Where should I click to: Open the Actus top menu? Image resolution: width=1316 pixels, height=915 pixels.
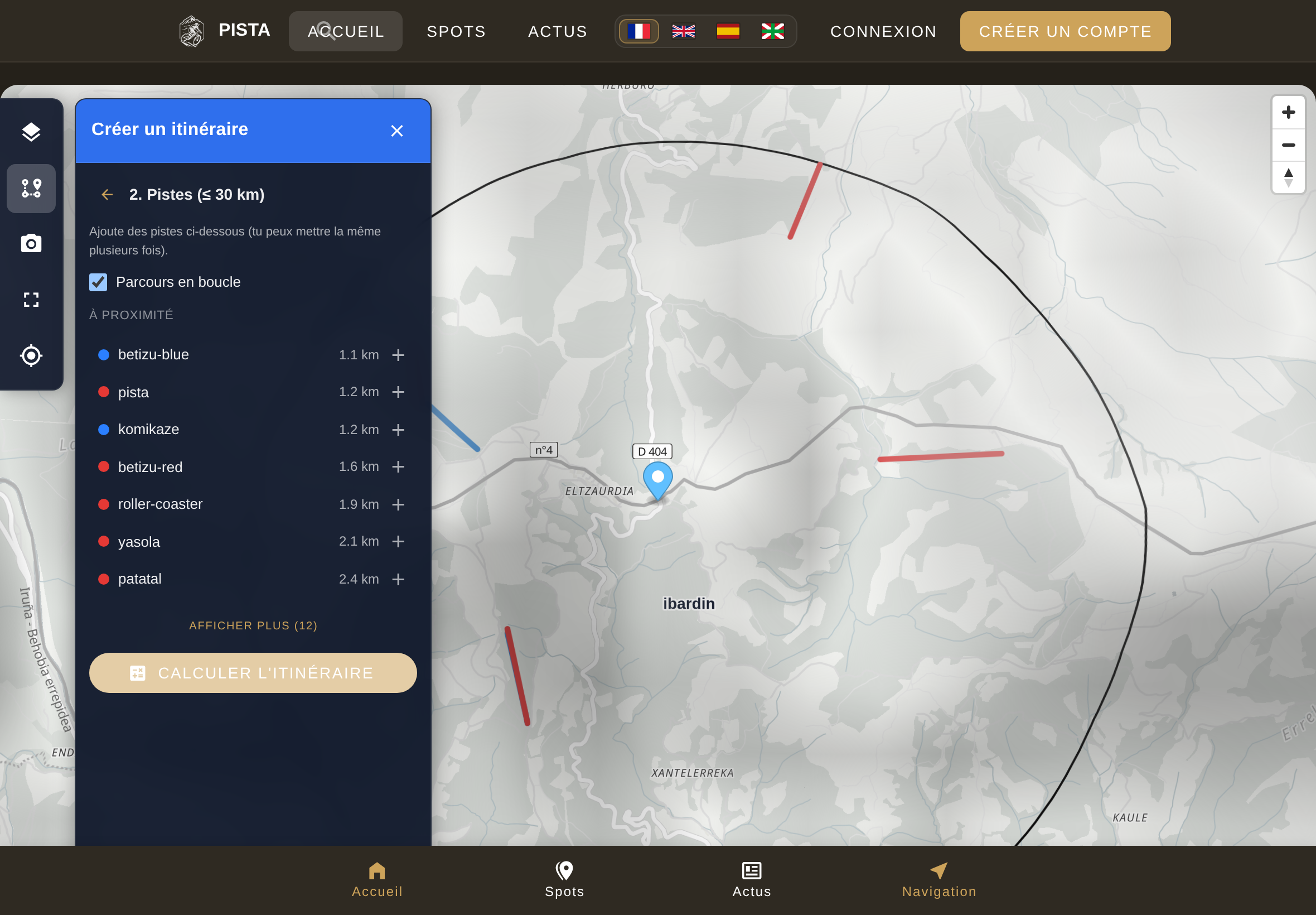558,31
